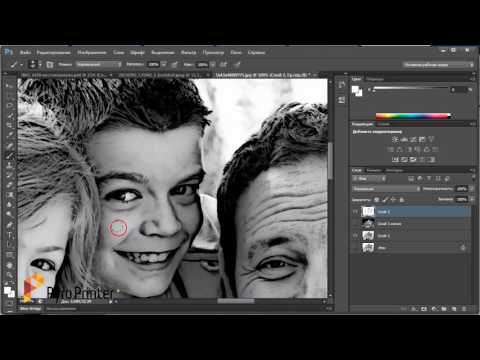Image resolution: width=480 pixels, height=360 pixels.
Task: Open the layer blending mode dropdown
Action: [x=386, y=189]
